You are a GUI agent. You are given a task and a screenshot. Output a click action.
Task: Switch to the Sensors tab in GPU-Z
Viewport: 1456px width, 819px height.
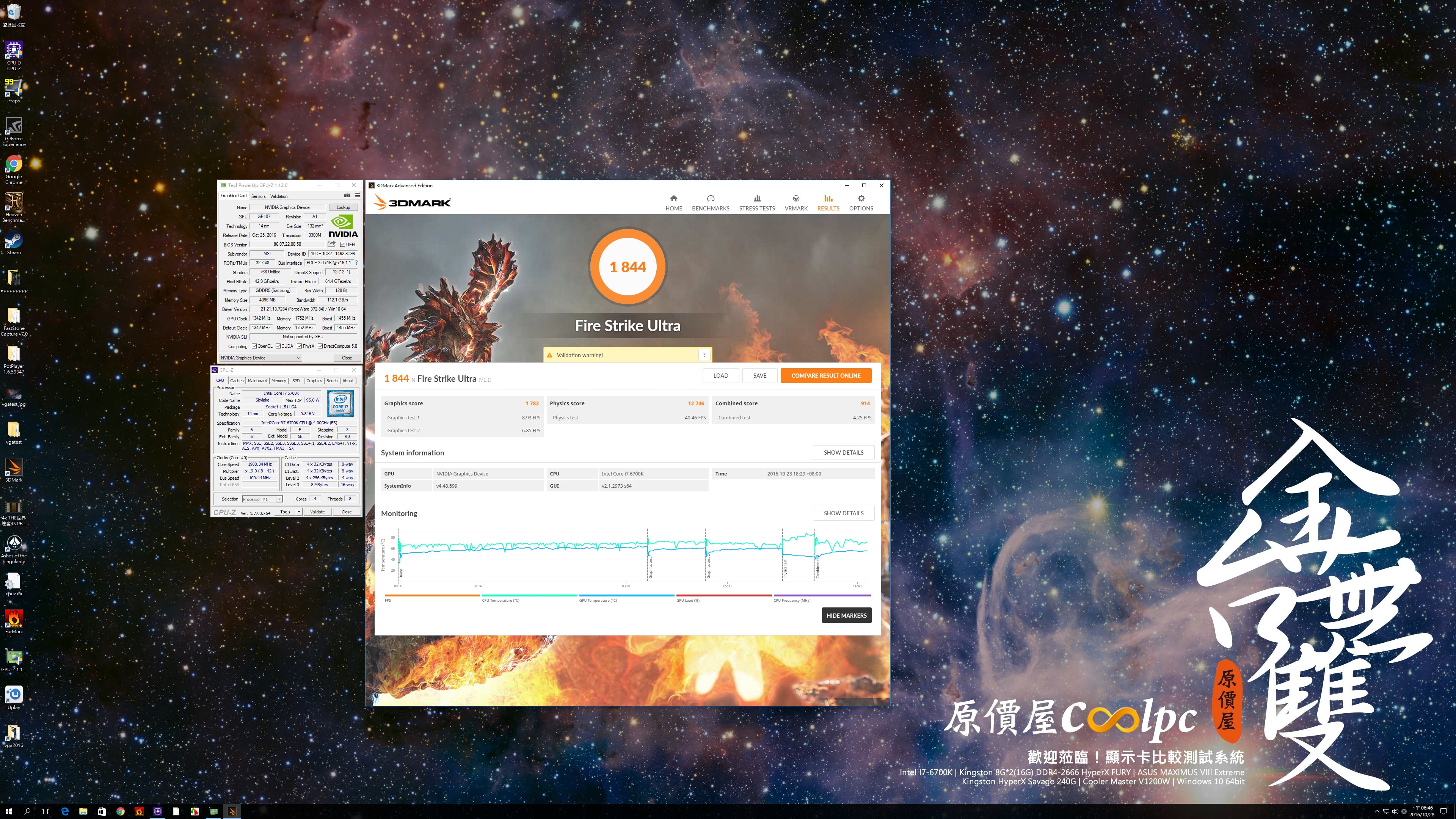258,196
